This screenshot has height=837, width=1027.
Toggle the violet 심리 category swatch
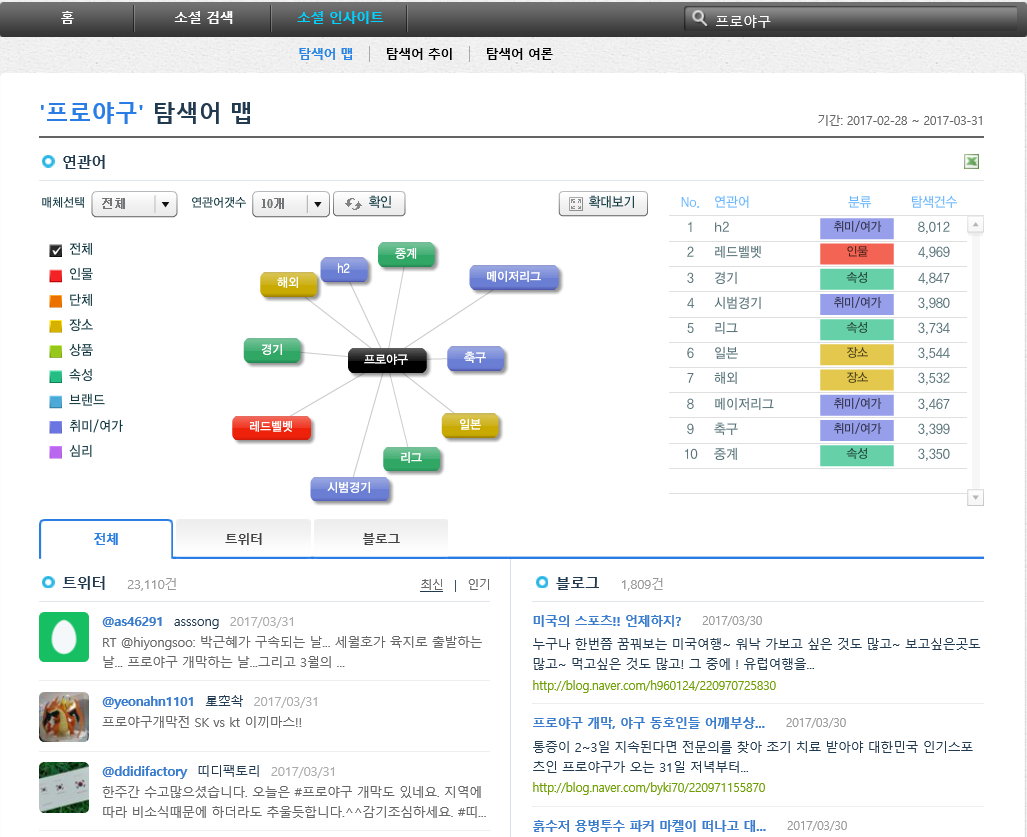(56, 452)
